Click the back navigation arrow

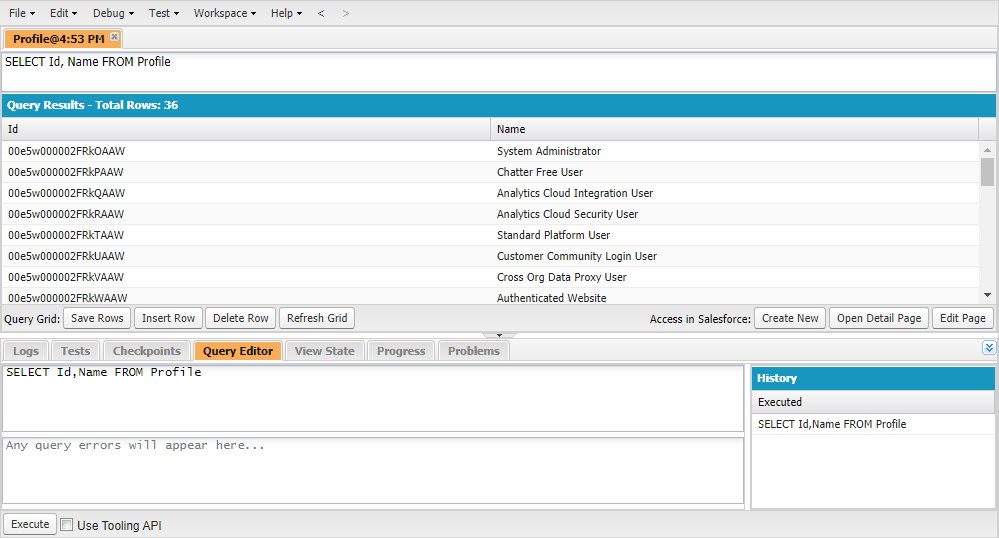320,13
